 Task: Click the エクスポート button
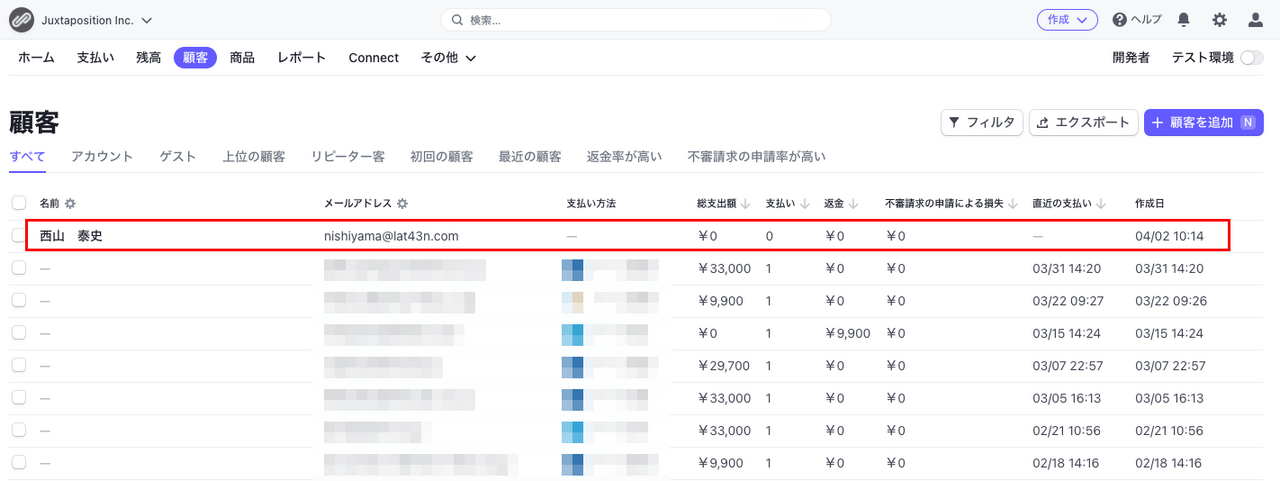[1083, 122]
